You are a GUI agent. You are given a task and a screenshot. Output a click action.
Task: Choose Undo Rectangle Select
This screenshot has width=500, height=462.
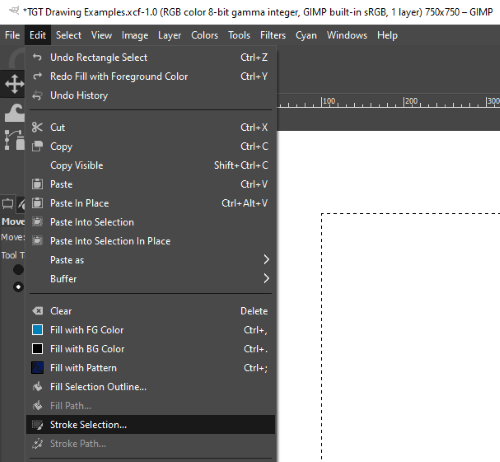click(151, 57)
